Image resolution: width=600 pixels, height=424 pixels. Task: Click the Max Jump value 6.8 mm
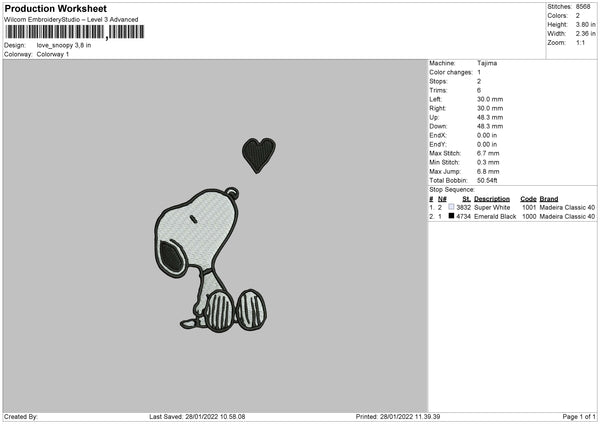point(488,172)
